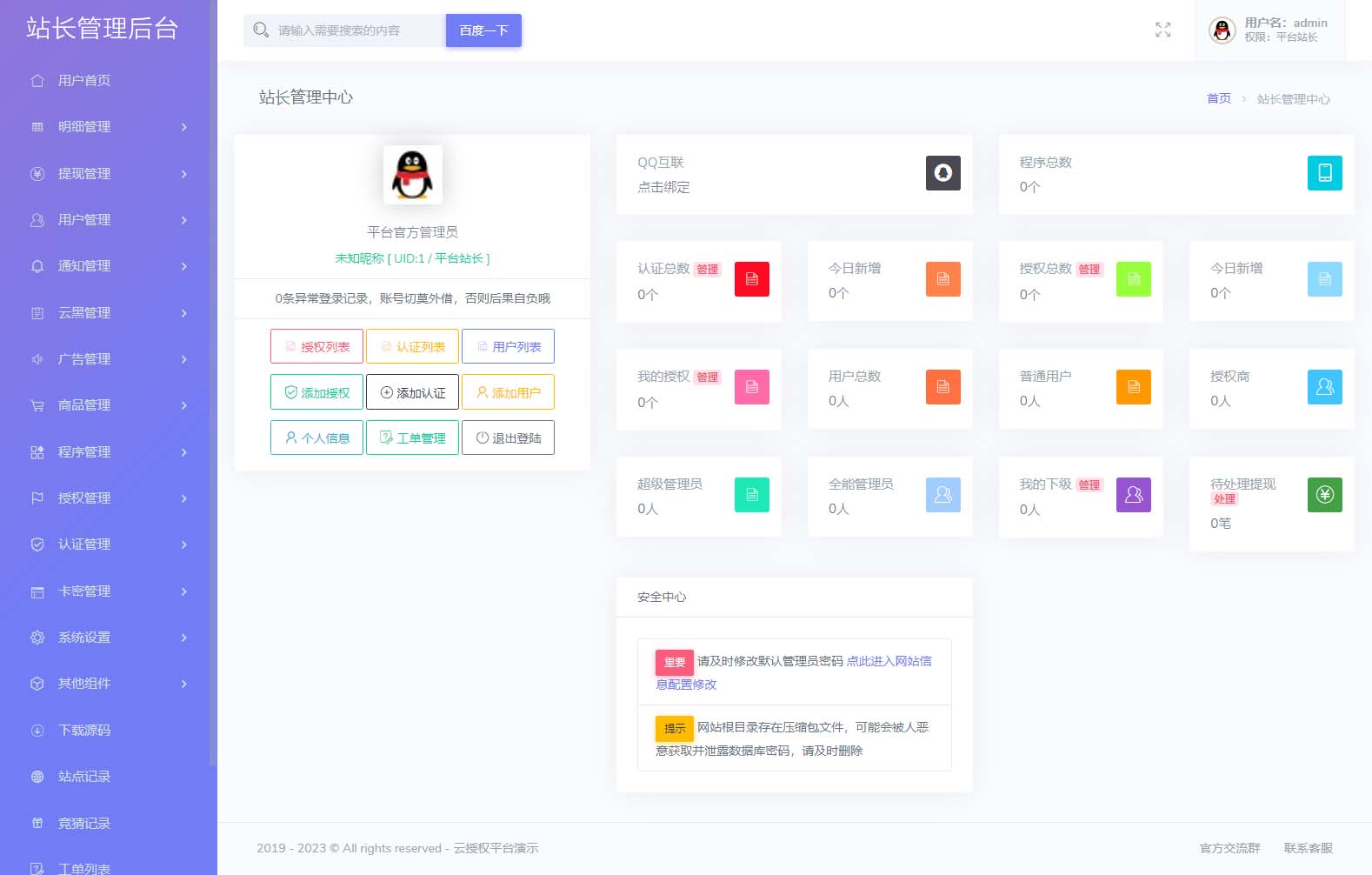Click the blue 授权商 user icon
The height and width of the screenshot is (875, 1372).
click(1324, 387)
